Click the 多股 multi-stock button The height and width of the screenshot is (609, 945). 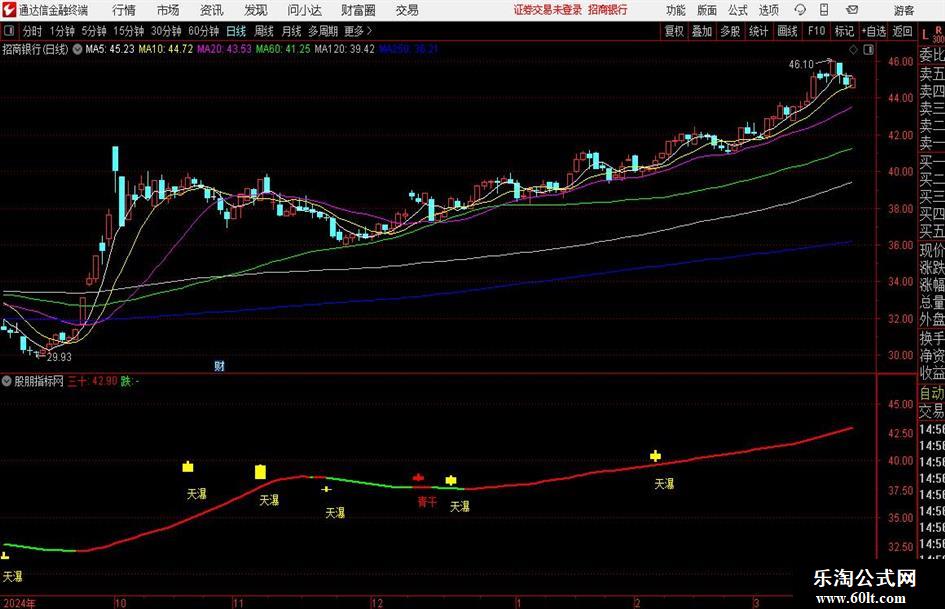pyautogui.click(x=730, y=31)
